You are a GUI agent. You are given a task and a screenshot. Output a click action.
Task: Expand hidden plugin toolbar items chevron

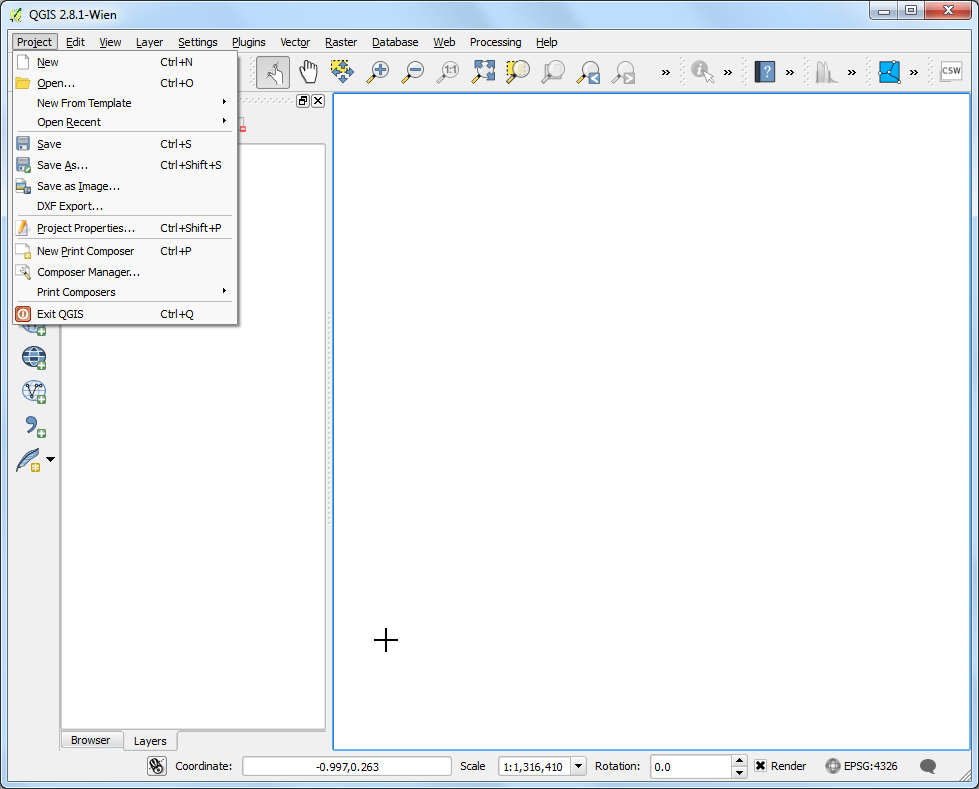click(913, 72)
